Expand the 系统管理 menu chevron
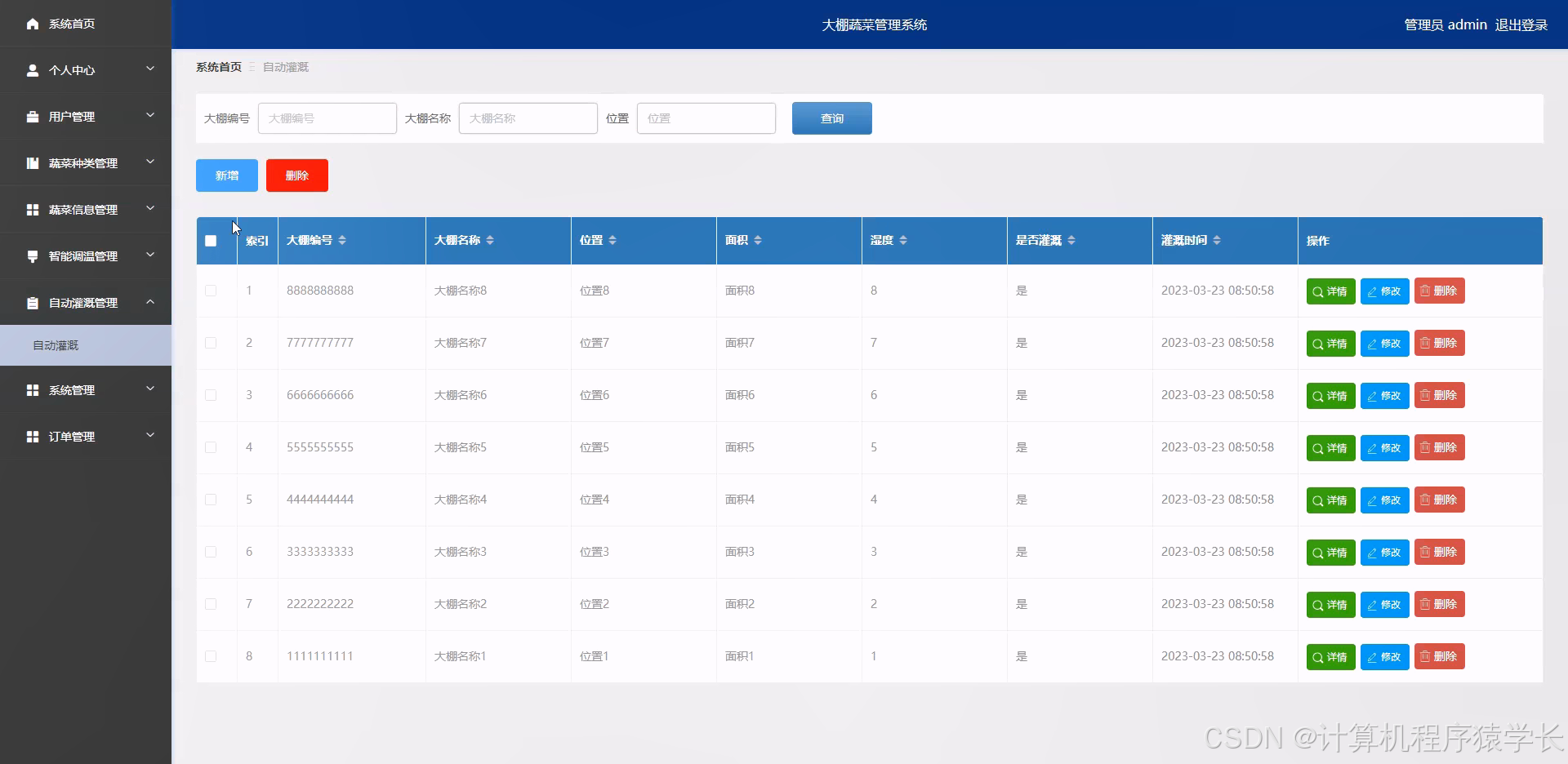The width and height of the screenshot is (1568, 764). [x=150, y=389]
